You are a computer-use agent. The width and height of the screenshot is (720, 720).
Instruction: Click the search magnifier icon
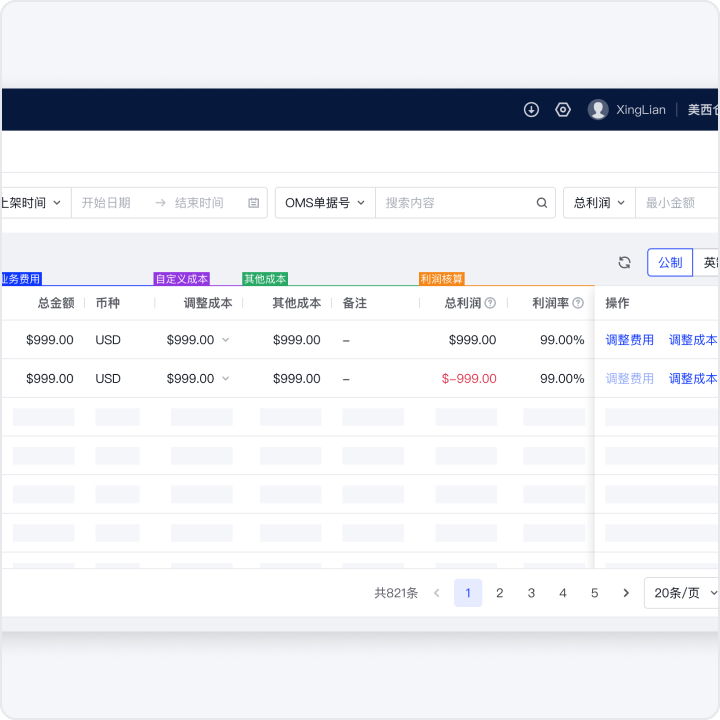pos(542,203)
